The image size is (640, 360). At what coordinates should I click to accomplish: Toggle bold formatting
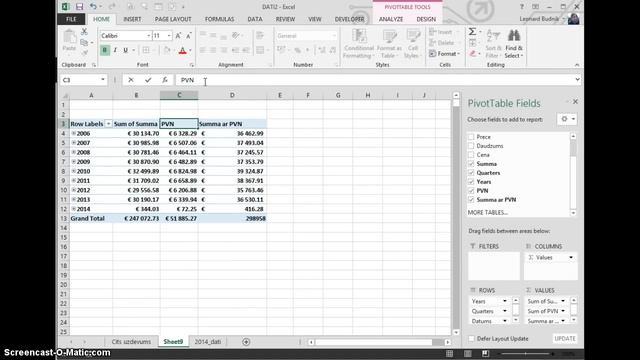(x=105, y=50)
